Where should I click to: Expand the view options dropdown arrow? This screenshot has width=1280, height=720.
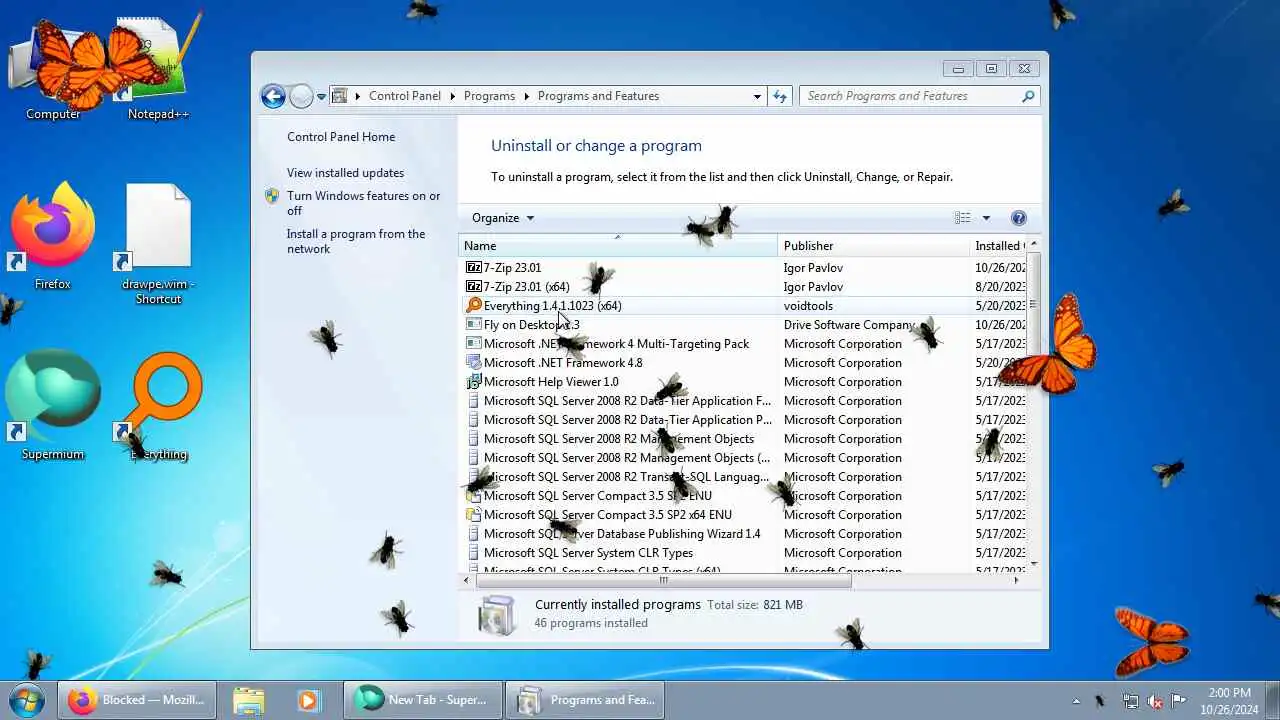[985, 218]
